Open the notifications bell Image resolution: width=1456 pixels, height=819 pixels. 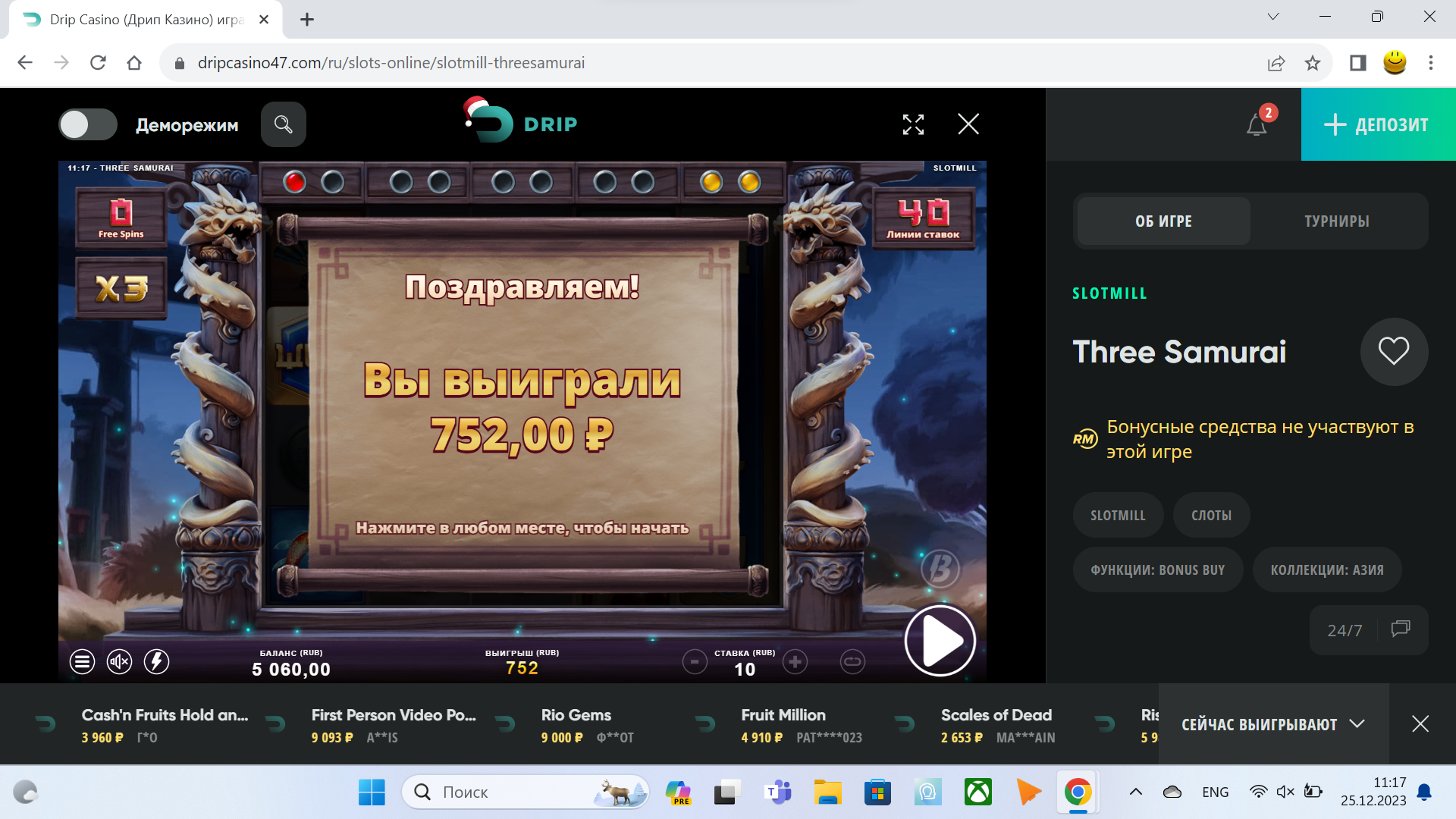pos(1257,124)
